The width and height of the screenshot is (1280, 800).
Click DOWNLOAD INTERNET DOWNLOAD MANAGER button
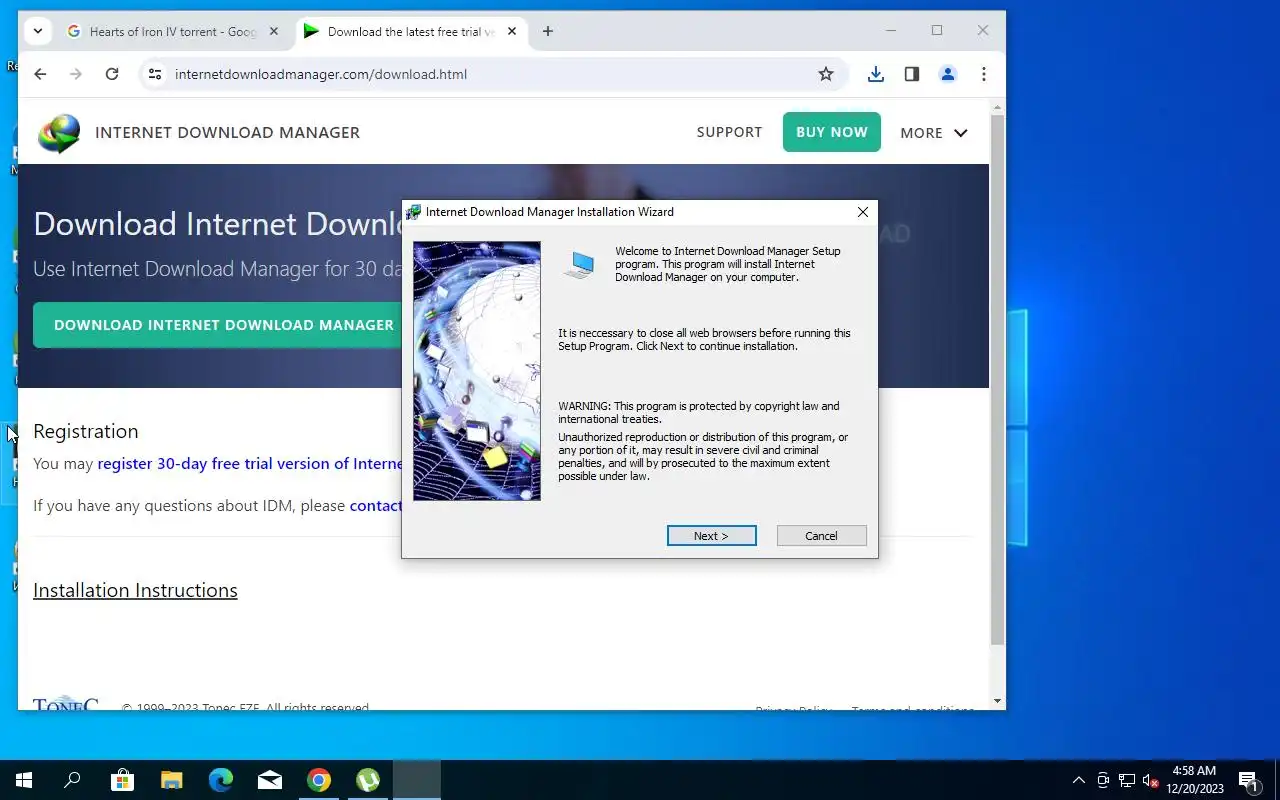[217, 325]
